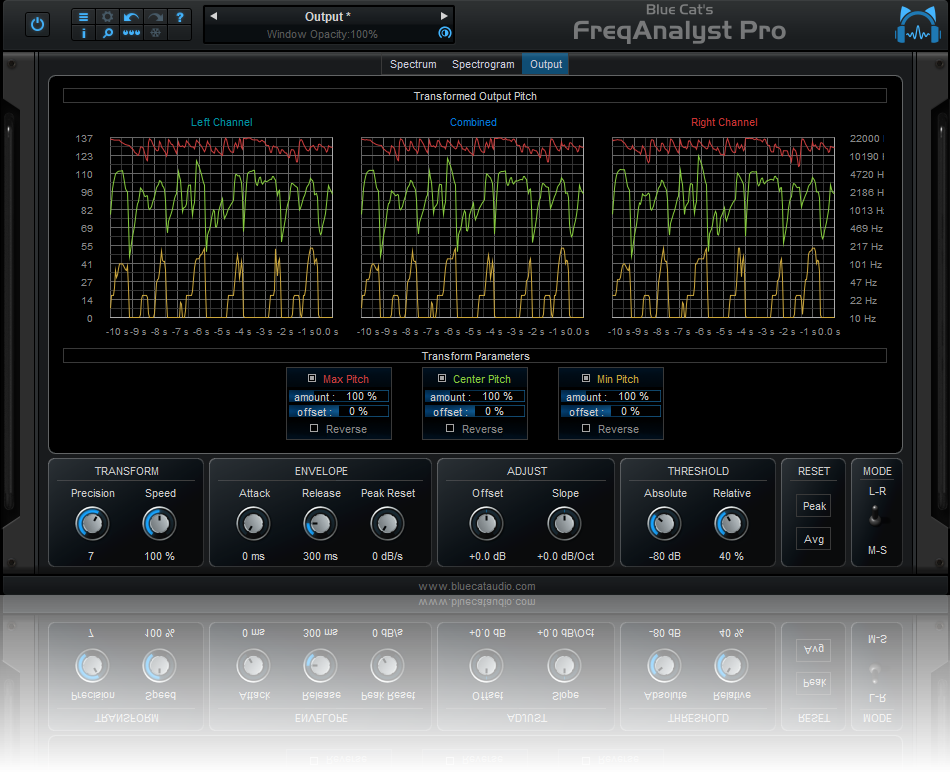Open the settings gear icon
Image resolution: width=950 pixels, height=773 pixels.
click(x=107, y=17)
